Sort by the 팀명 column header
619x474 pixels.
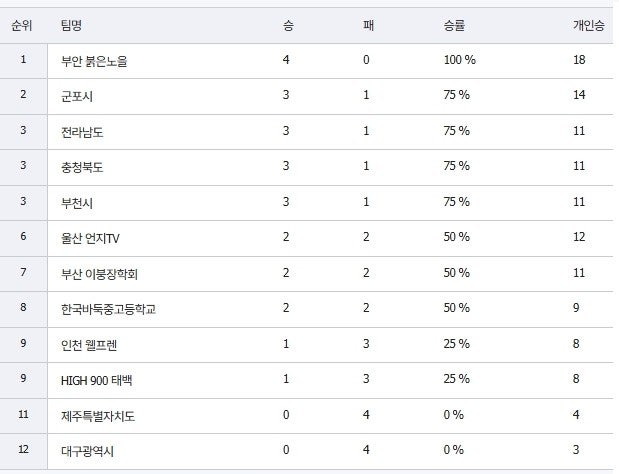pyautogui.click(x=73, y=25)
